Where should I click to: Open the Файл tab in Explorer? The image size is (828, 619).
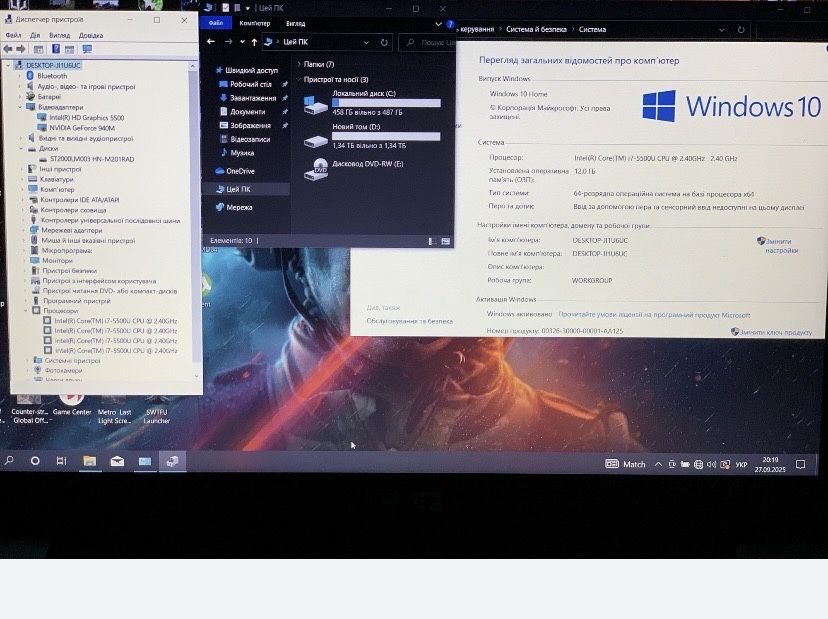pyautogui.click(x=215, y=23)
